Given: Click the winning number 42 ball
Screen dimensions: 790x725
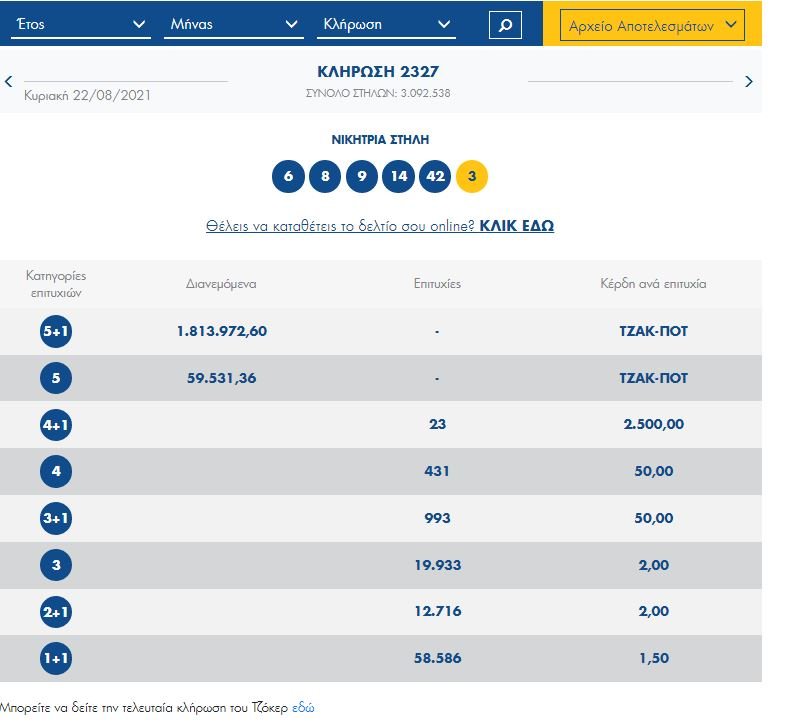Looking at the screenshot, I should 435,177.
